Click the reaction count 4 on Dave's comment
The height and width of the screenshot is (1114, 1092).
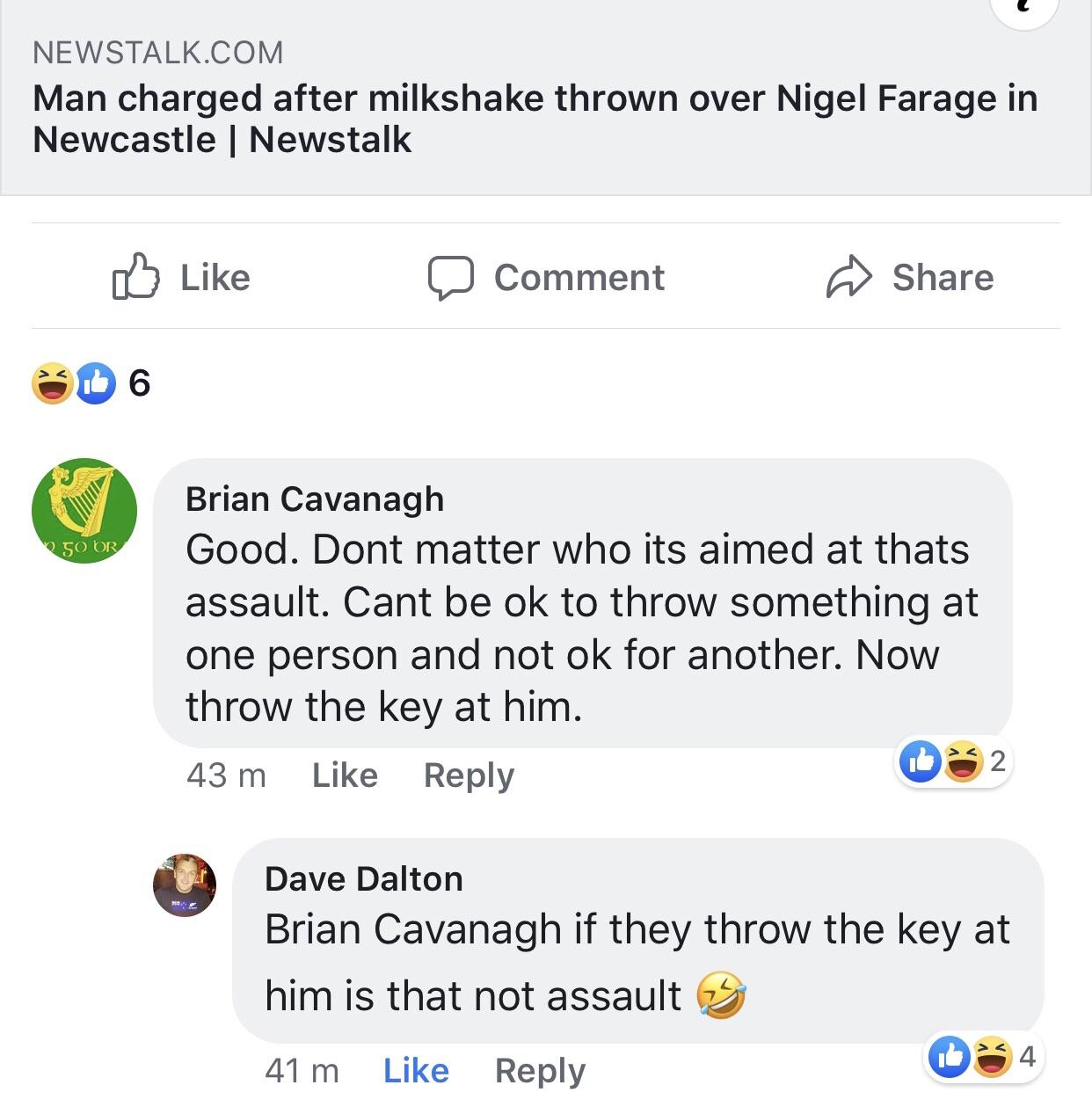point(1026,1057)
